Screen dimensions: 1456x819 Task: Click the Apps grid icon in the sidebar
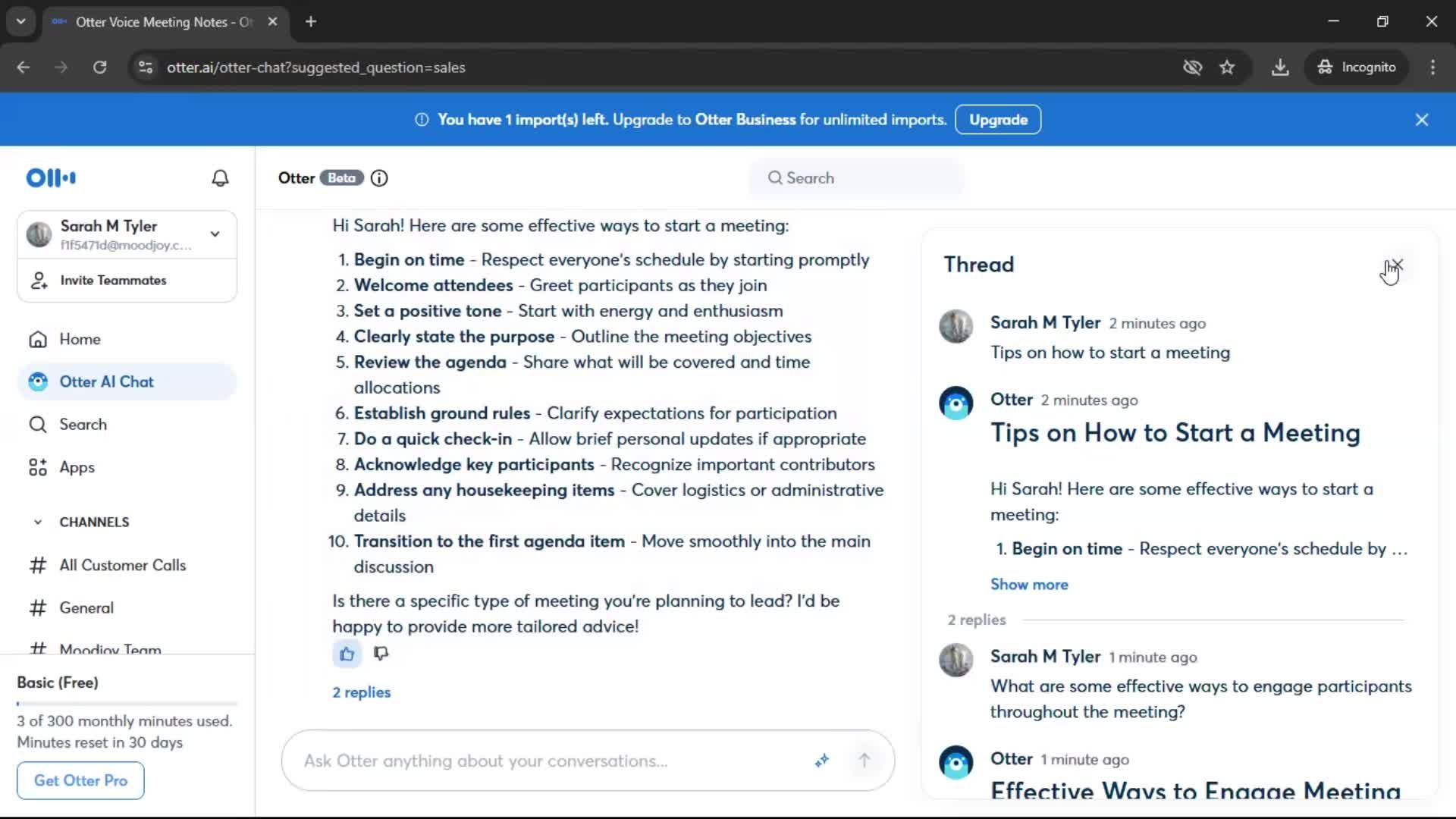(38, 467)
